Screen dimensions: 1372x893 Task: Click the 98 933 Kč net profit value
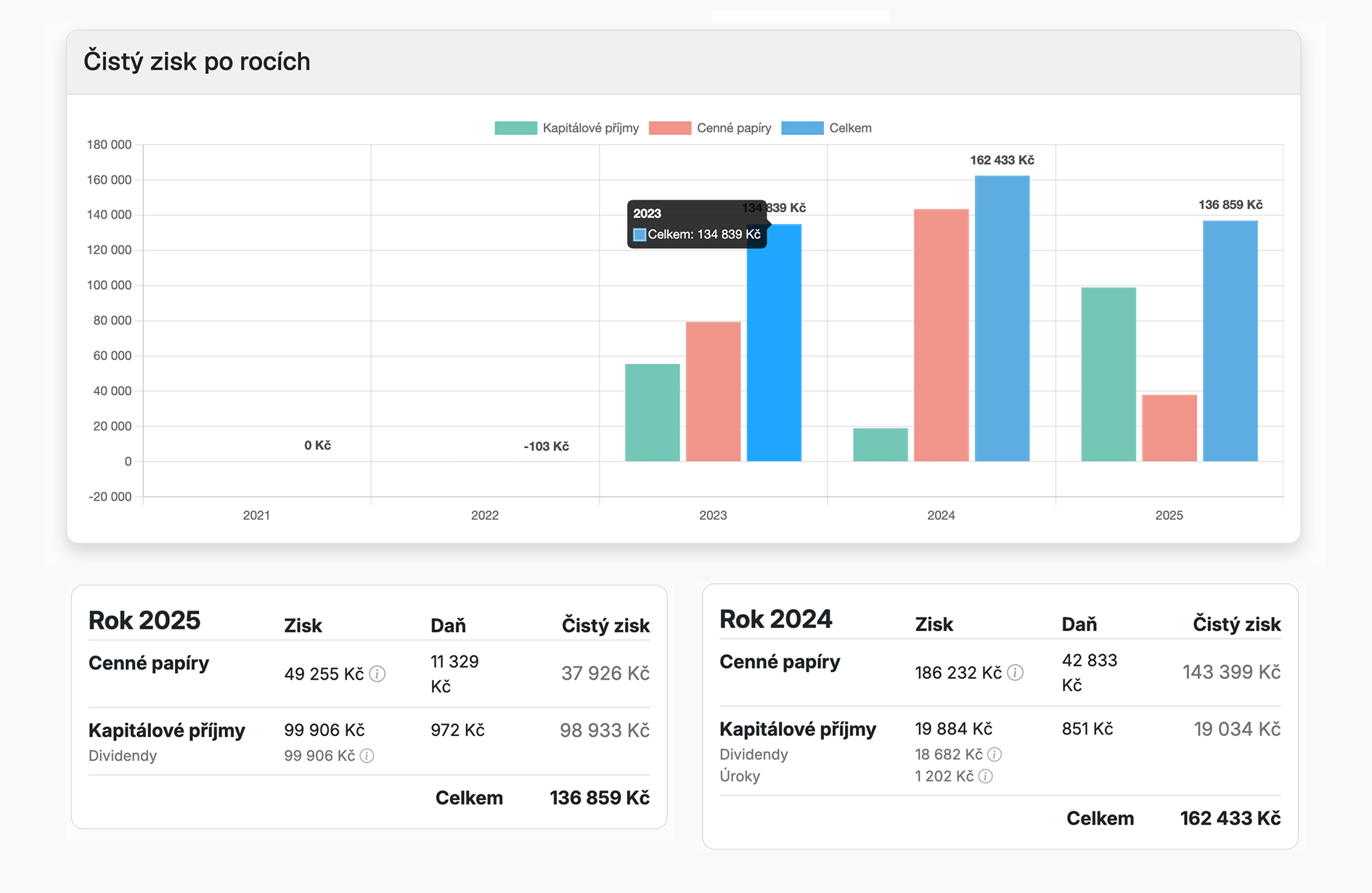click(x=605, y=730)
